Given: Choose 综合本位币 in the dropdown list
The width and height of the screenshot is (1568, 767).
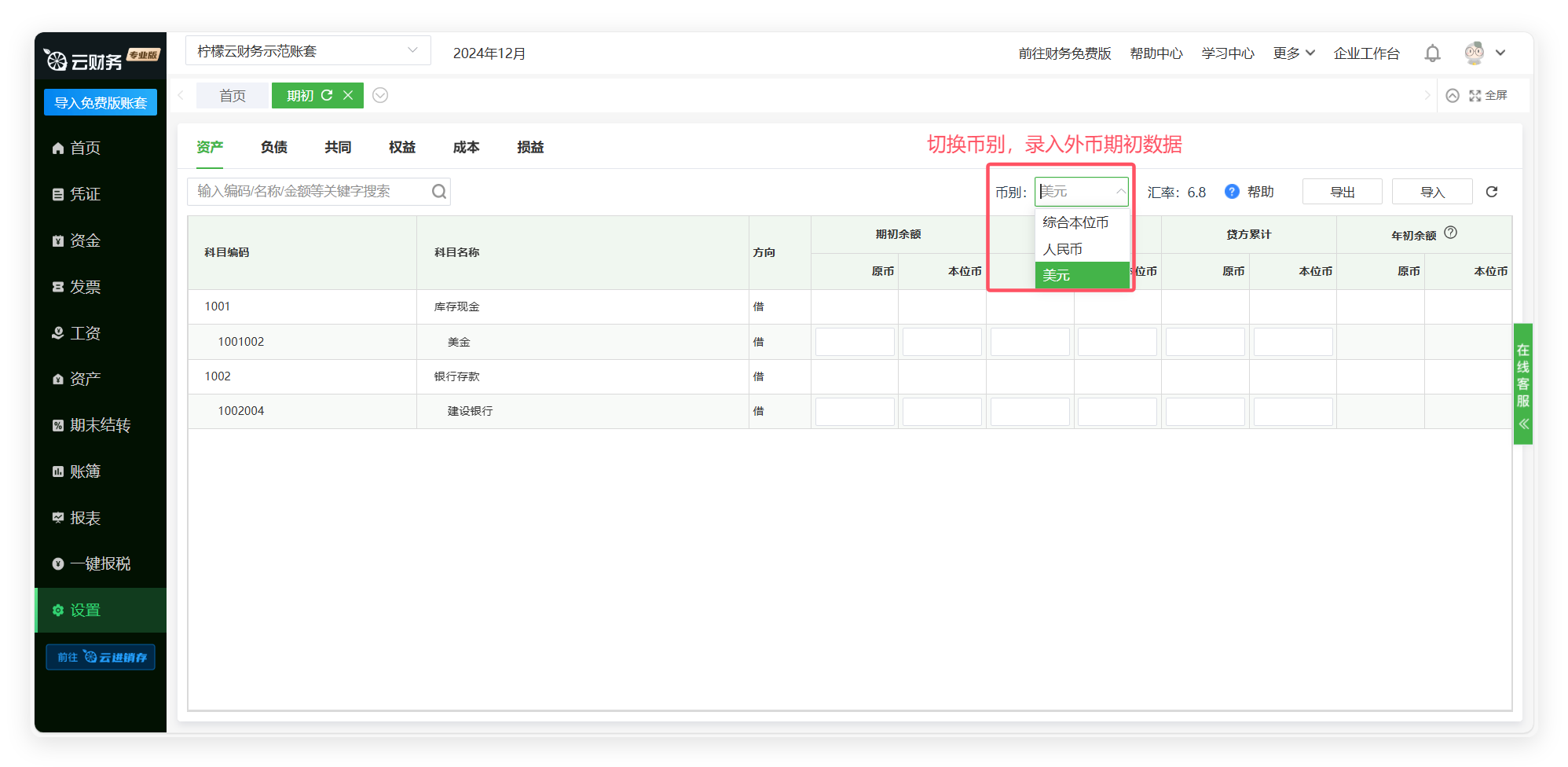Looking at the screenshot, I should (x=1075, y=223).
